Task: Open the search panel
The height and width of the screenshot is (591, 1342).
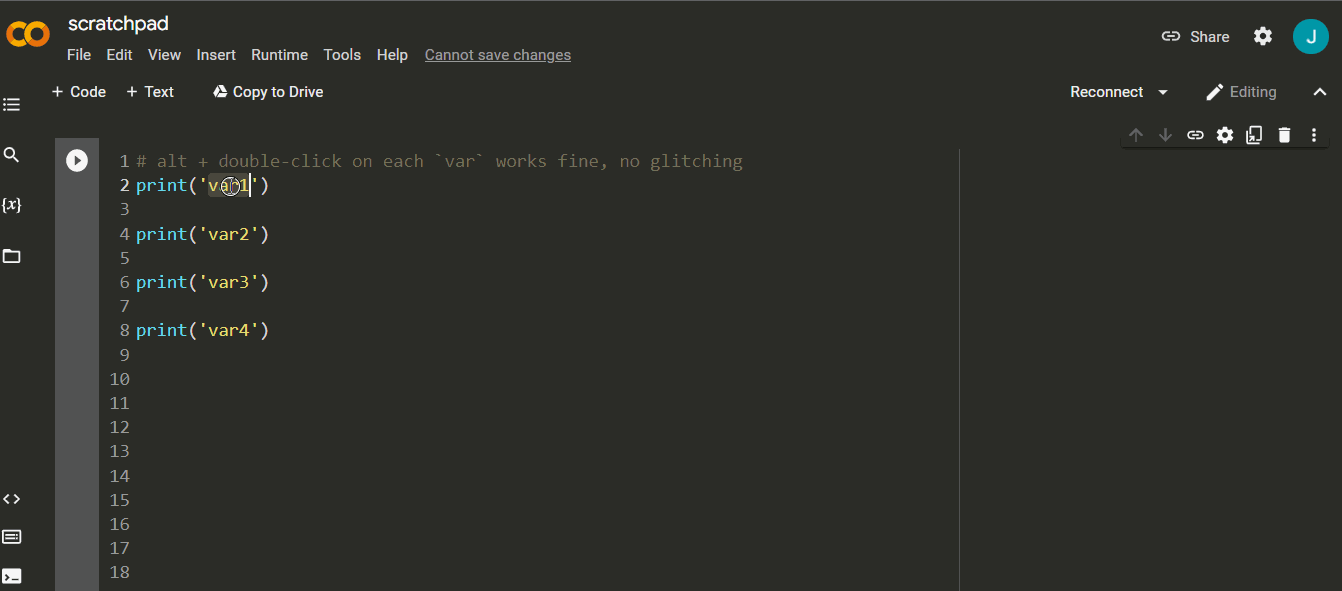Action: (11, 155)
